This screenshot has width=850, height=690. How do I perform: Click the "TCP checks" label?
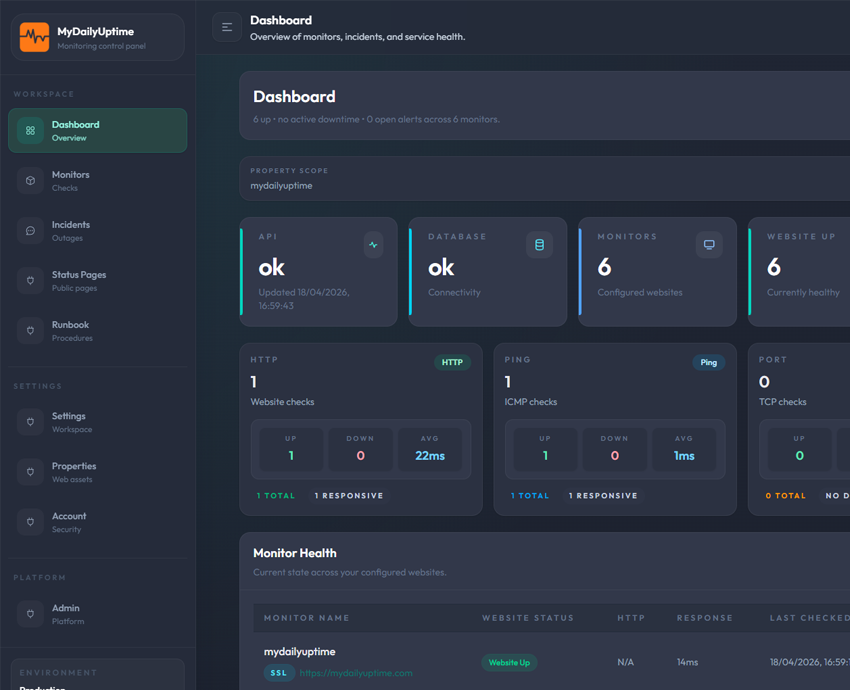click(782, 402)
